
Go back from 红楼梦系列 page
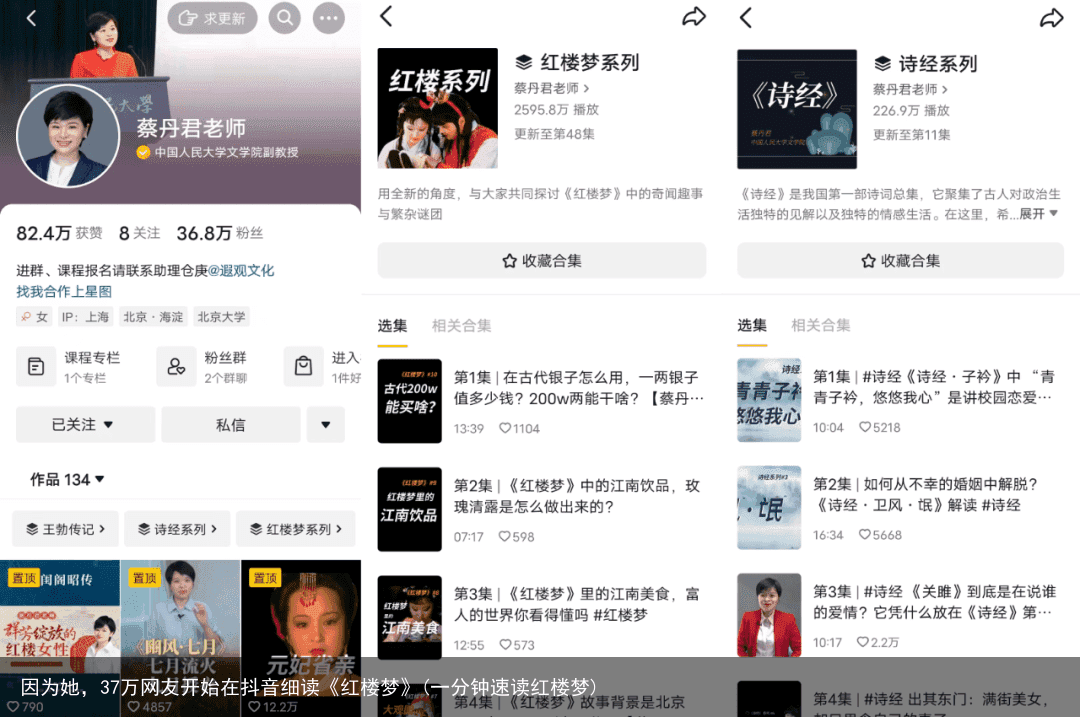click(386, 17)
